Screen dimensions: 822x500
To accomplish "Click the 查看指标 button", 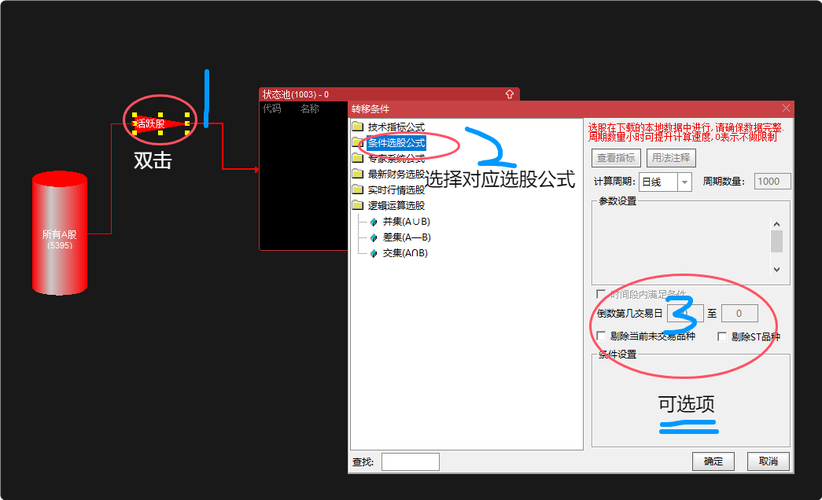I will point(616,158).
